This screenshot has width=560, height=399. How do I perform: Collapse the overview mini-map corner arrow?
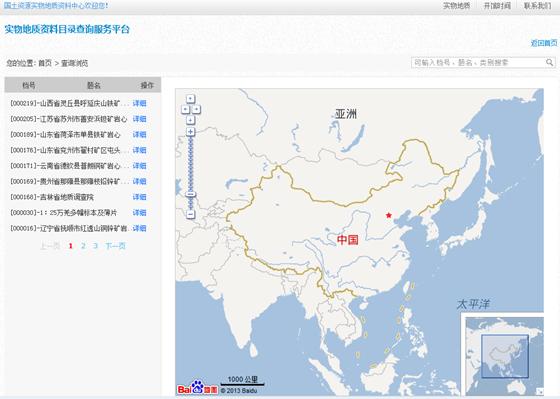tap(540, 391)
